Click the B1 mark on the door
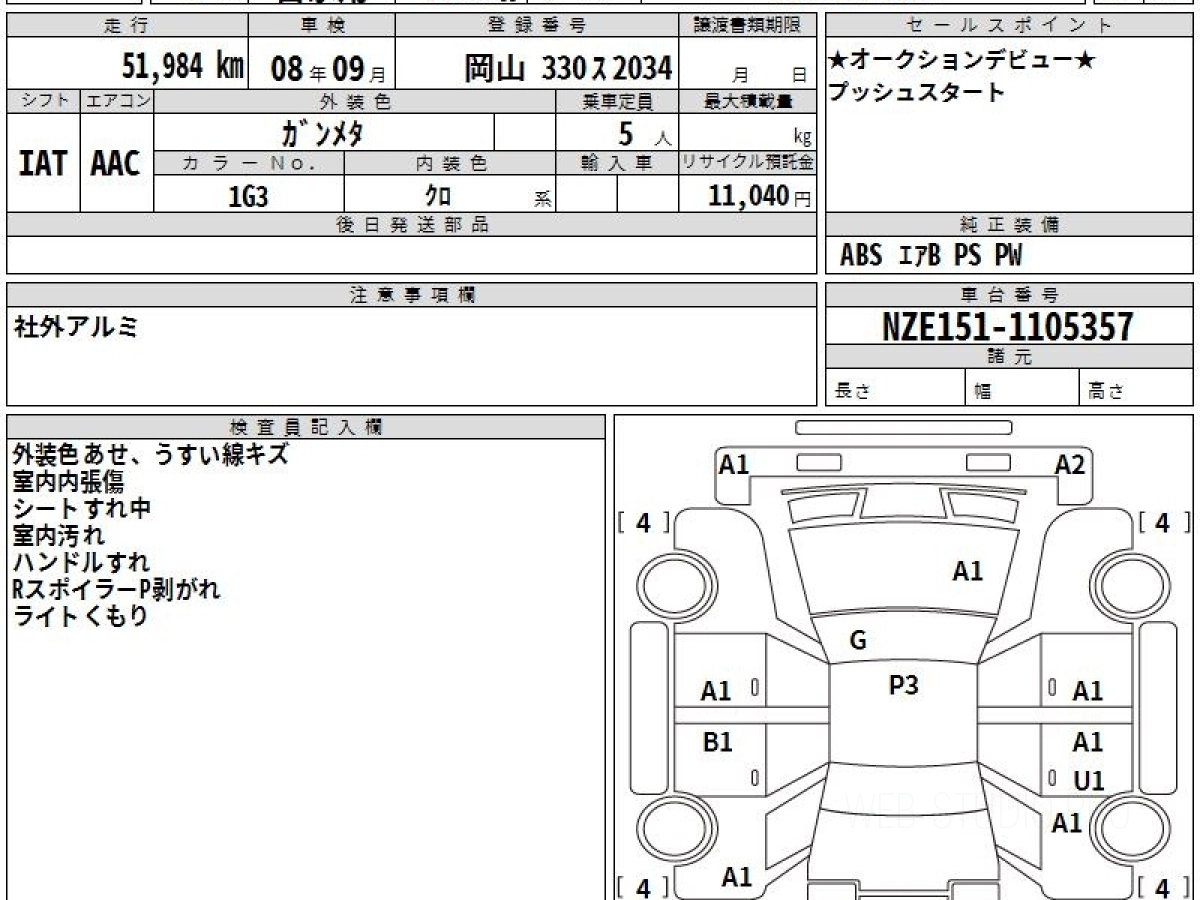1200x900 pixels. tap(717, 742)
